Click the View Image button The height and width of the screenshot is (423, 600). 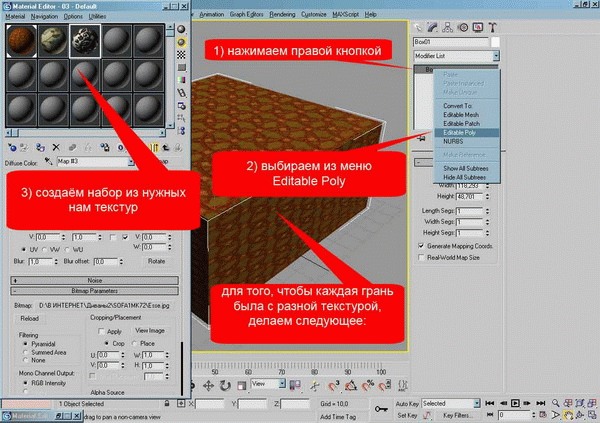tap(150, 329)
